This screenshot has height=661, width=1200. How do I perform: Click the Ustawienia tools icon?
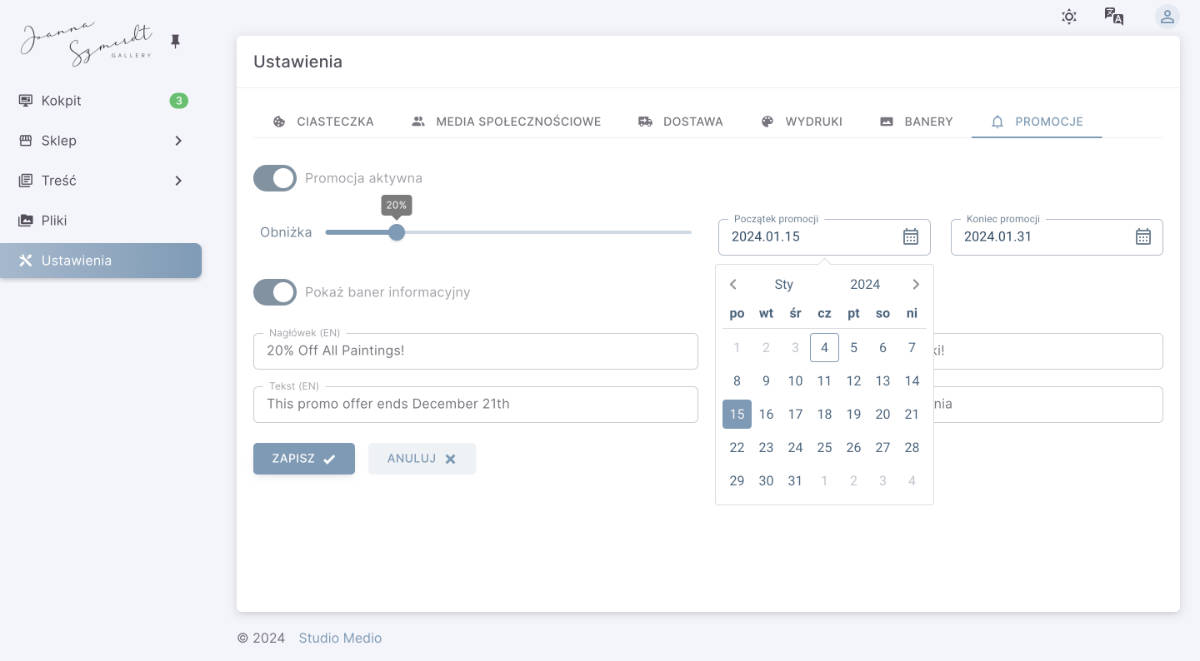point(26,260)
